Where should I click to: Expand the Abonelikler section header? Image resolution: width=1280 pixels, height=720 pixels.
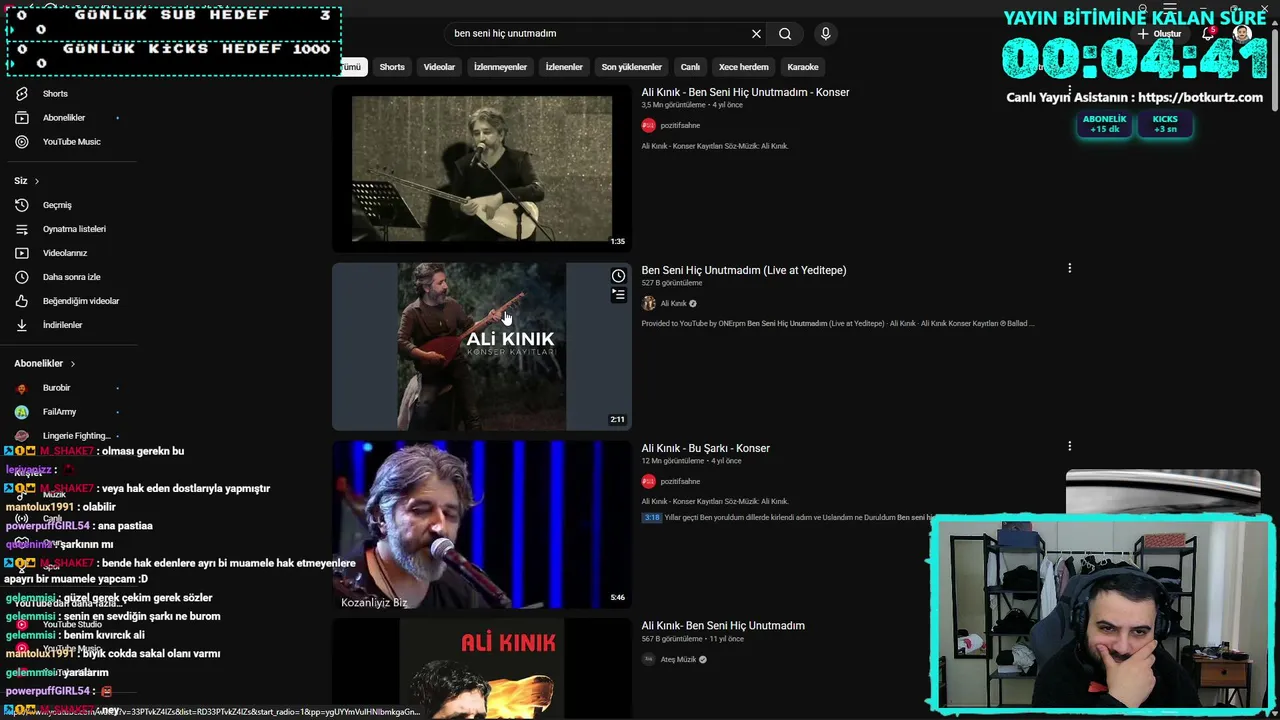pos(44,364)
